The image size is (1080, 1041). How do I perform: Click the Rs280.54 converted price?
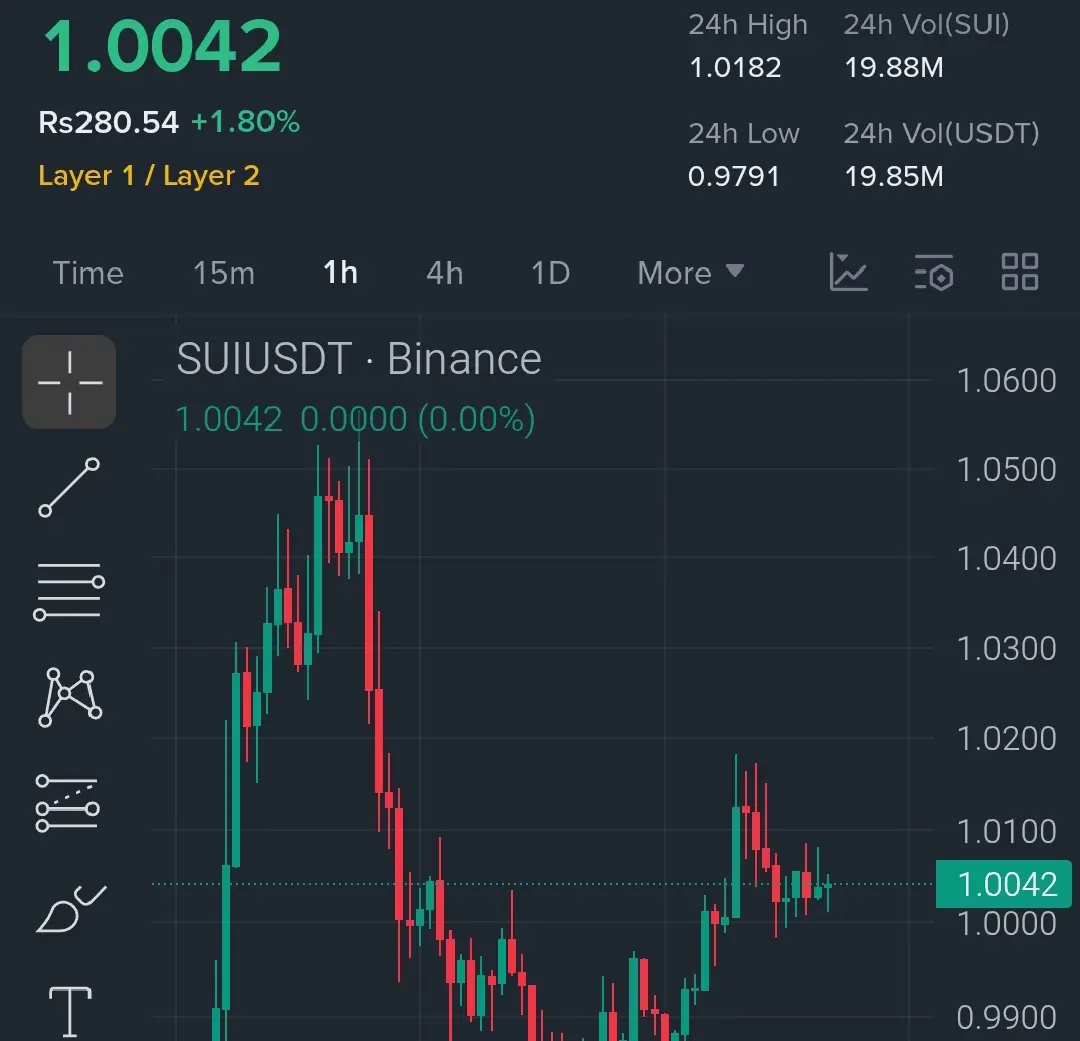pos(109,123)
